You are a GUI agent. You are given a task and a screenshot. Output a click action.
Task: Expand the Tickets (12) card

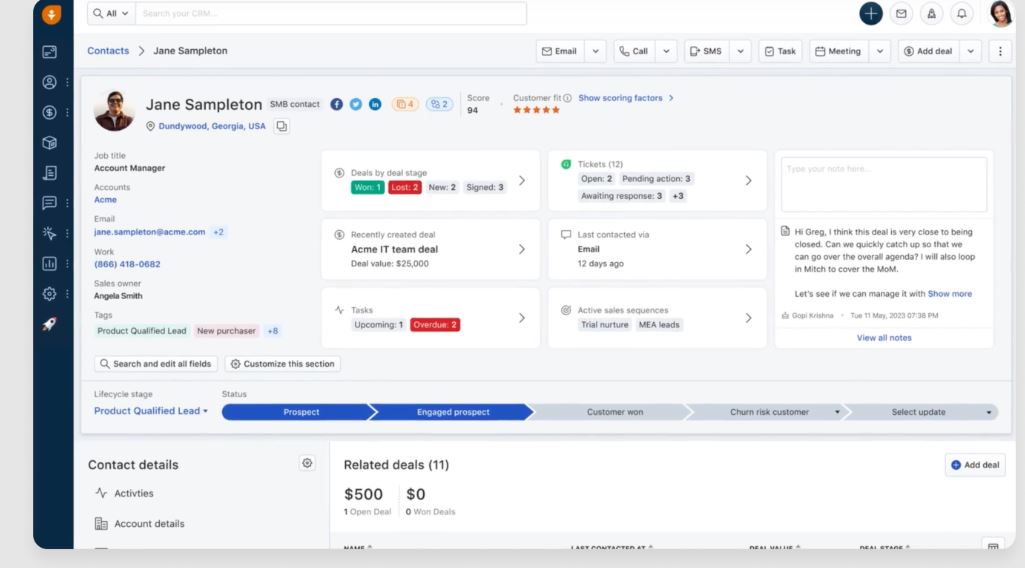pos(748,180)
